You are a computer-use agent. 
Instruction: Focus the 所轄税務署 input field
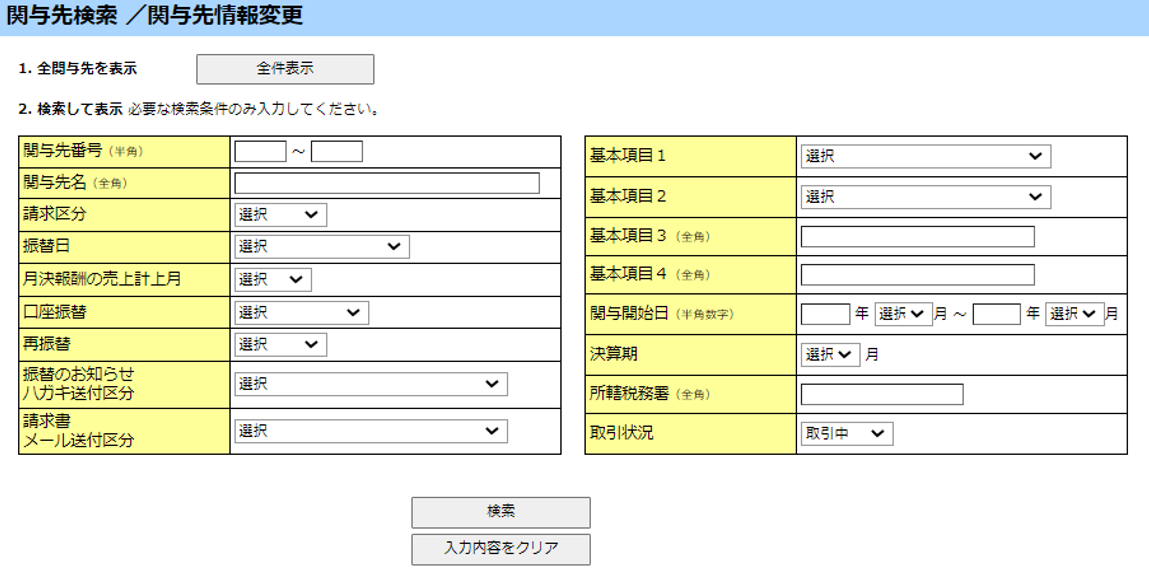coord(881,394)
